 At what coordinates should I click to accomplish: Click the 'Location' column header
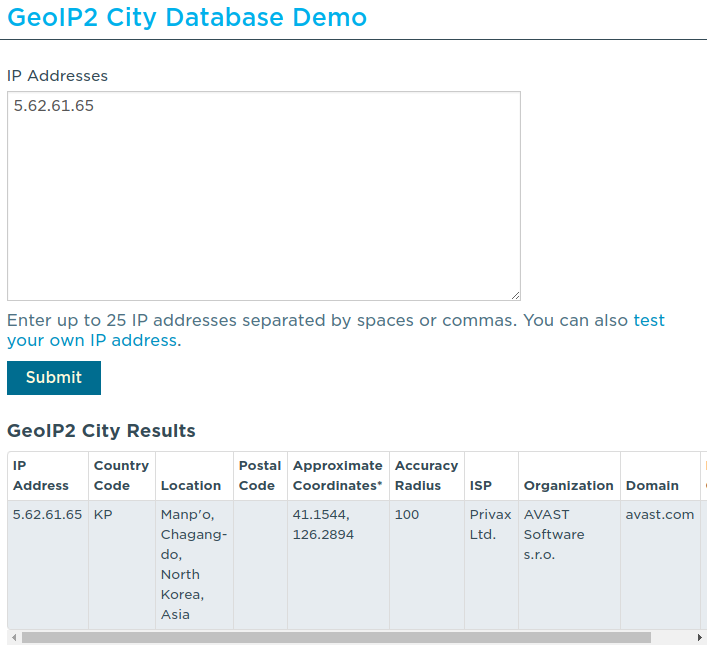(194, 476)
